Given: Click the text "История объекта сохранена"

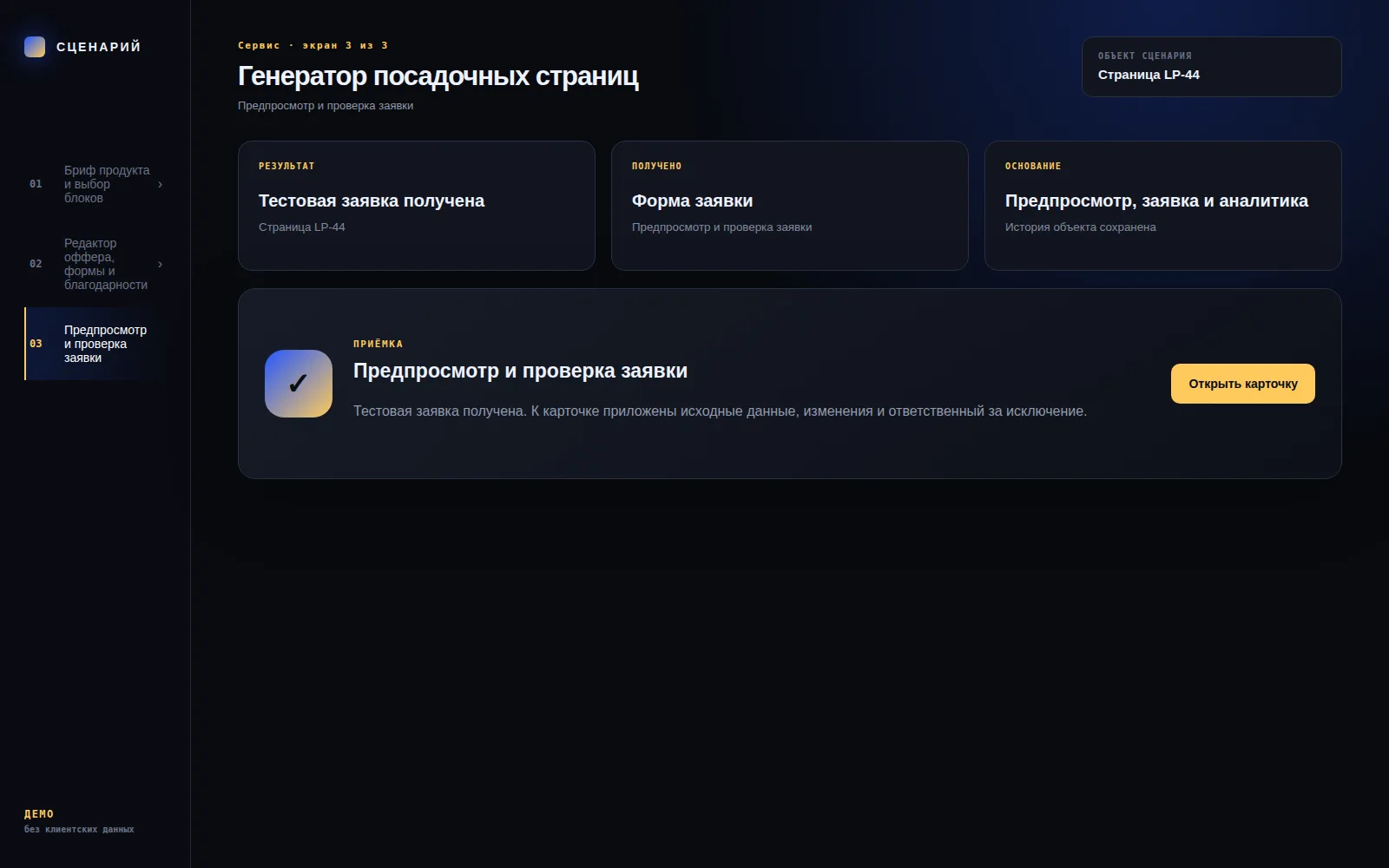Looking at the screenshot, I should [1081, 227].
